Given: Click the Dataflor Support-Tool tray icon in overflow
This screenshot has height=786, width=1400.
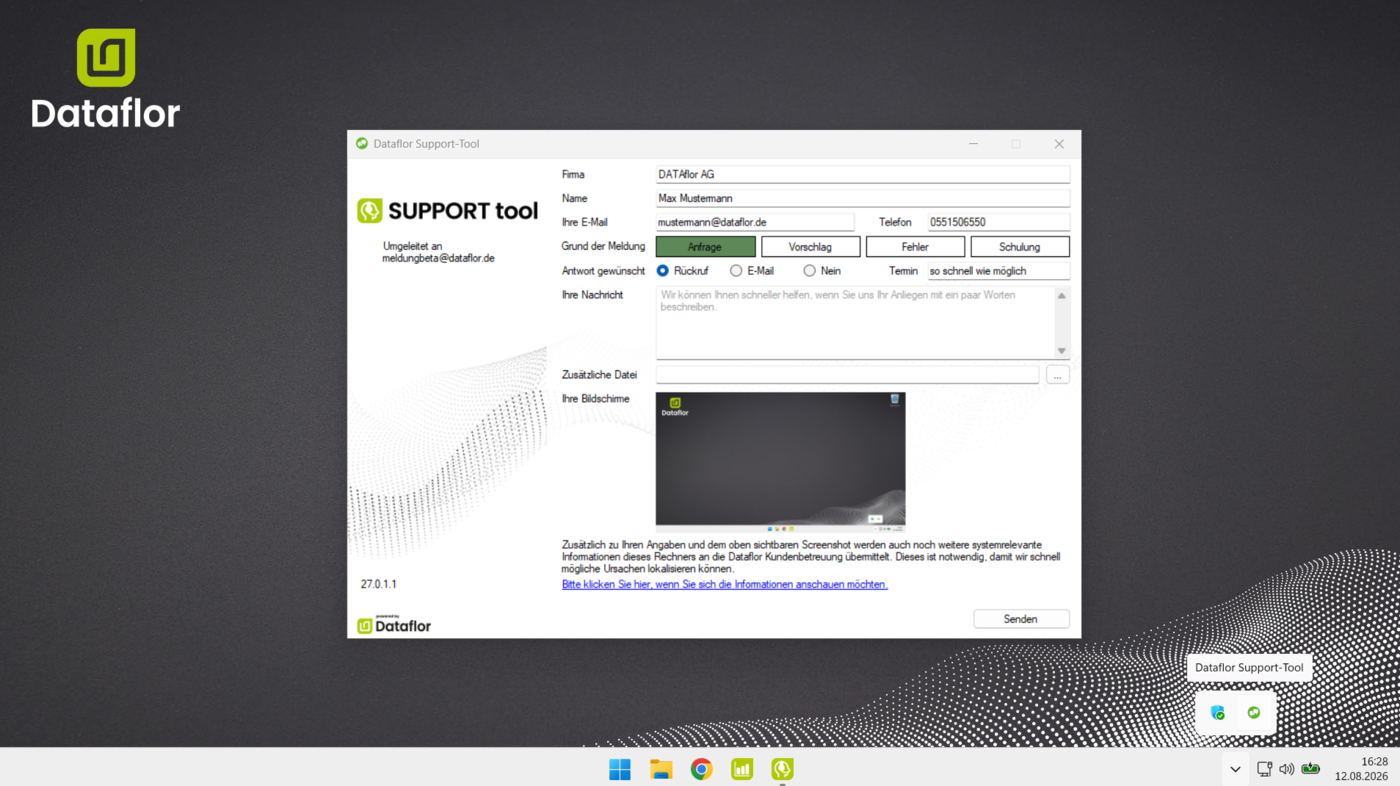Looking at the screenshot, I should coord(1254,713).
